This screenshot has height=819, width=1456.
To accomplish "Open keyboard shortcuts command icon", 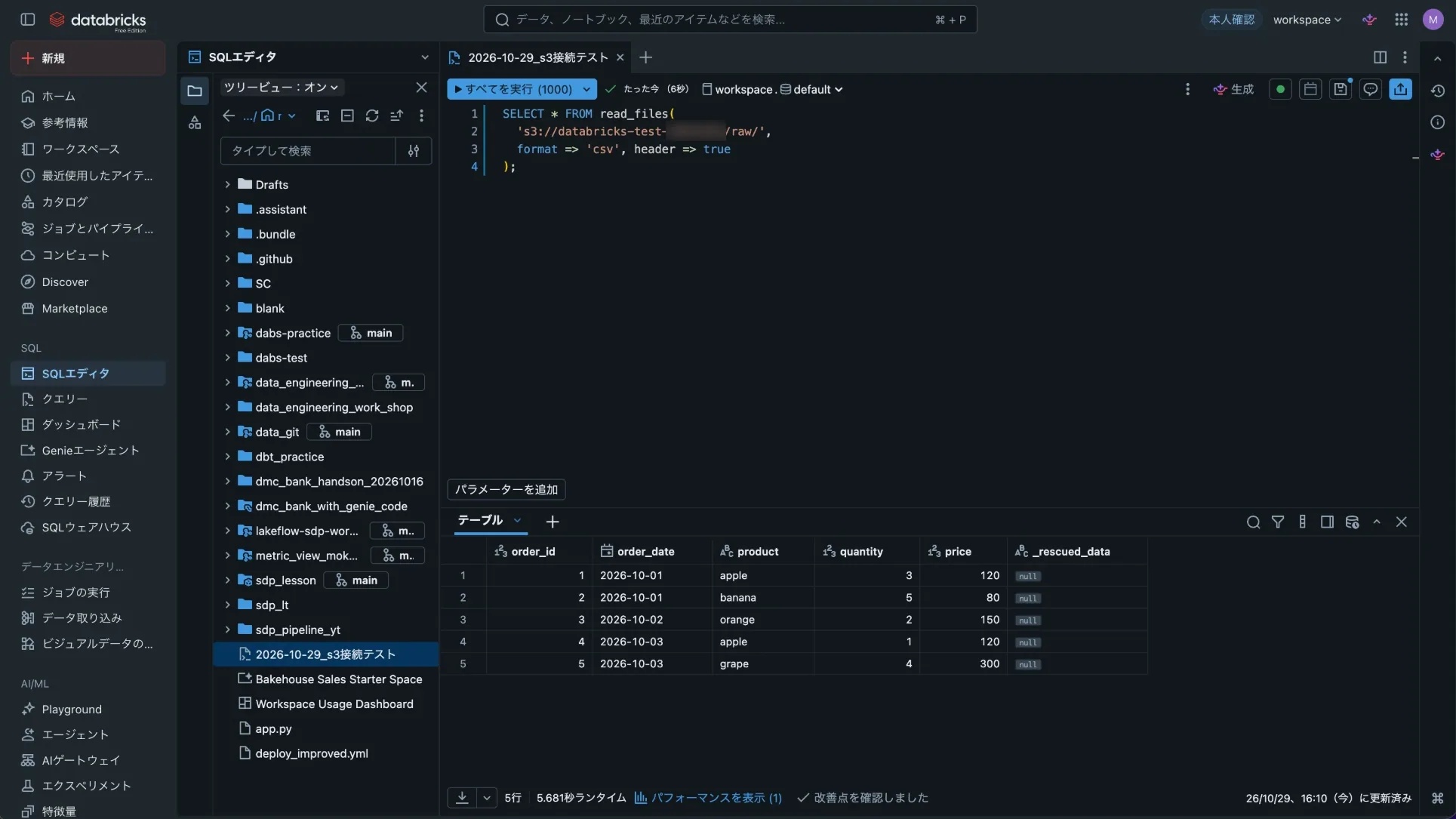I will click(x=1438, y=798).
